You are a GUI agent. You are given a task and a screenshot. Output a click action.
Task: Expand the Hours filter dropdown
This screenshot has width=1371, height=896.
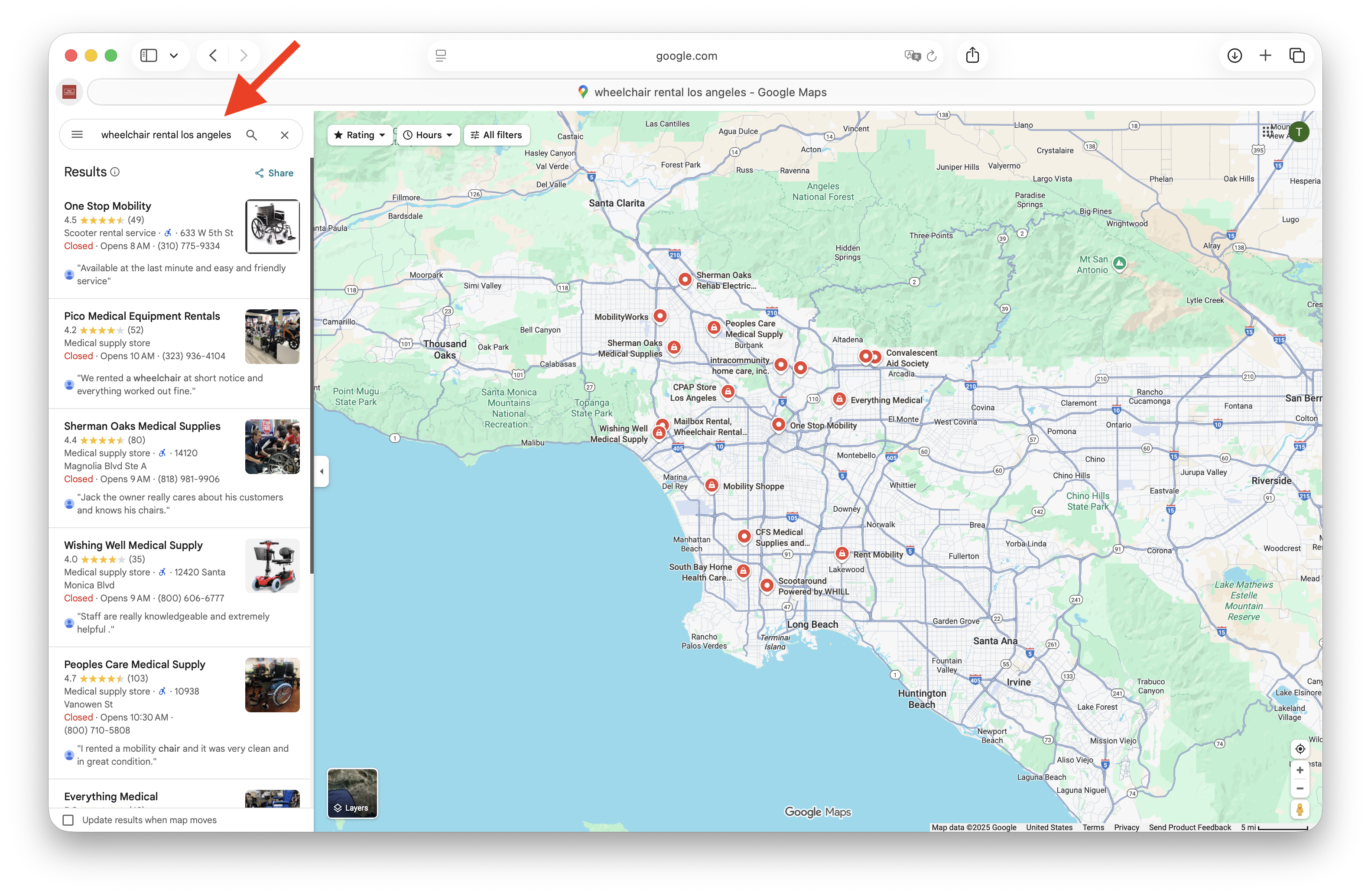pyautogui.click(x=428, y=135)
